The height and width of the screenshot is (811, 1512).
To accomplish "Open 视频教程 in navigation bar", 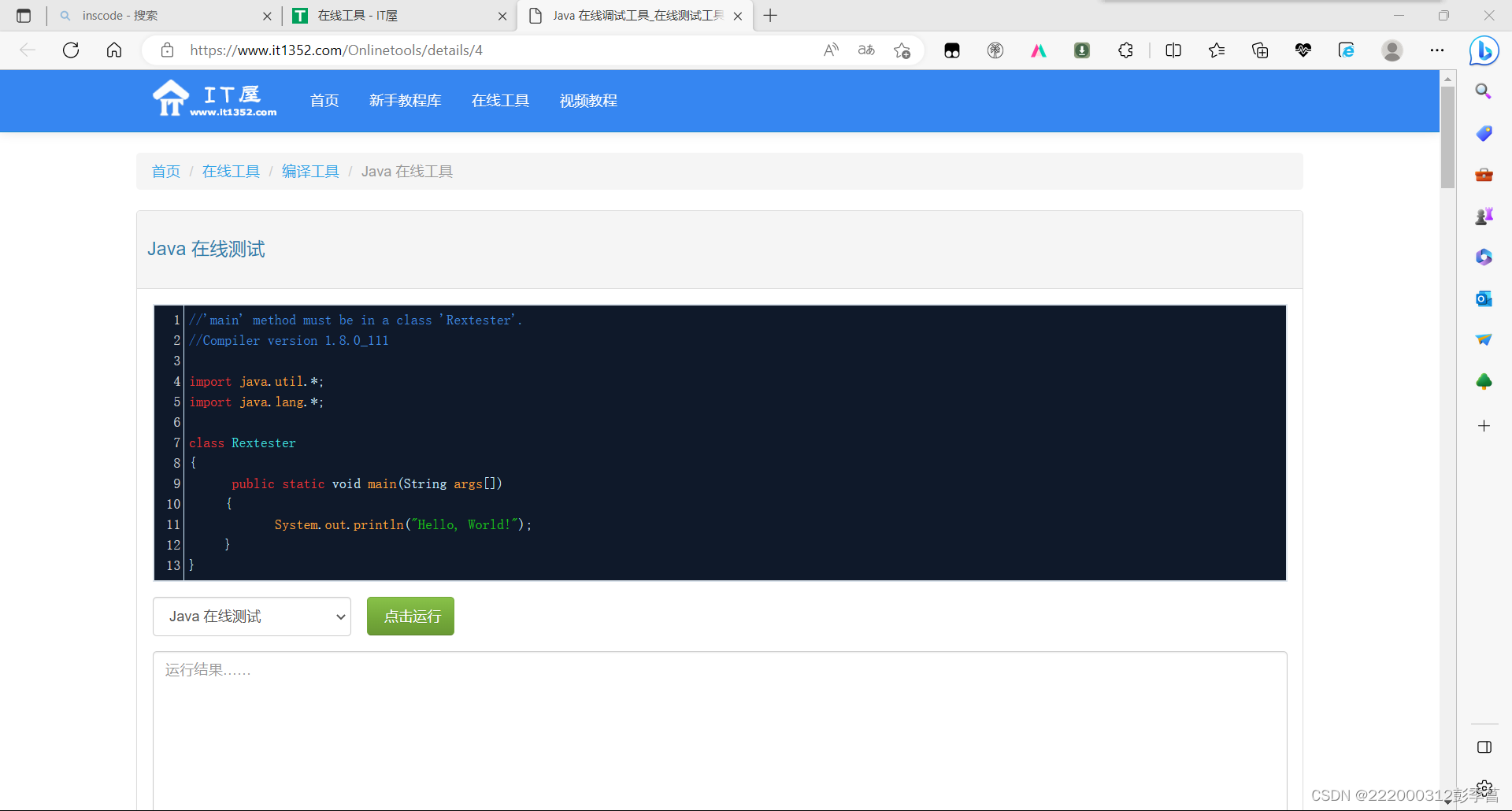I will coord(588,101).
